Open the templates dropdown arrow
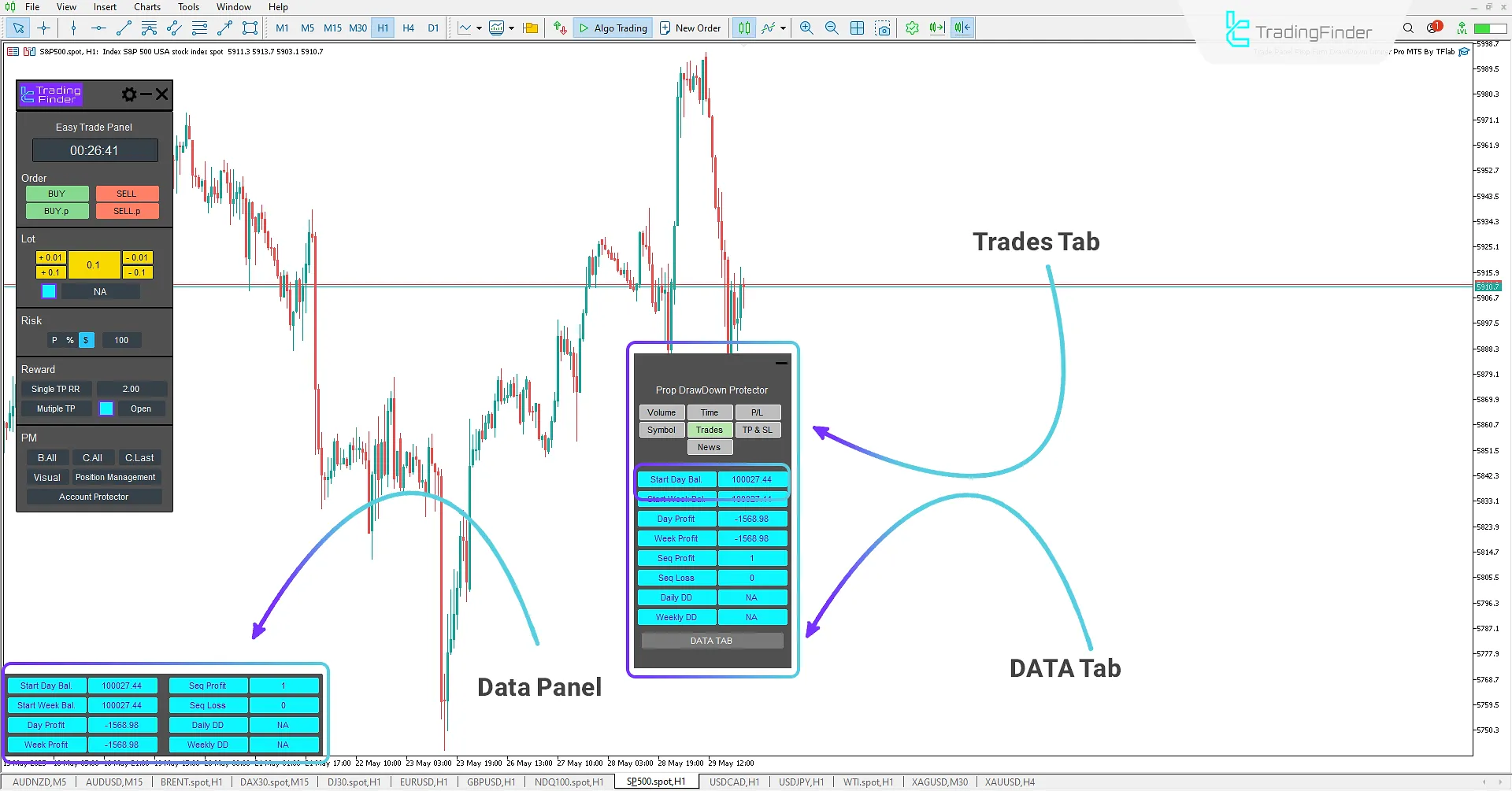1512x791 pixels. pos(511,28)
